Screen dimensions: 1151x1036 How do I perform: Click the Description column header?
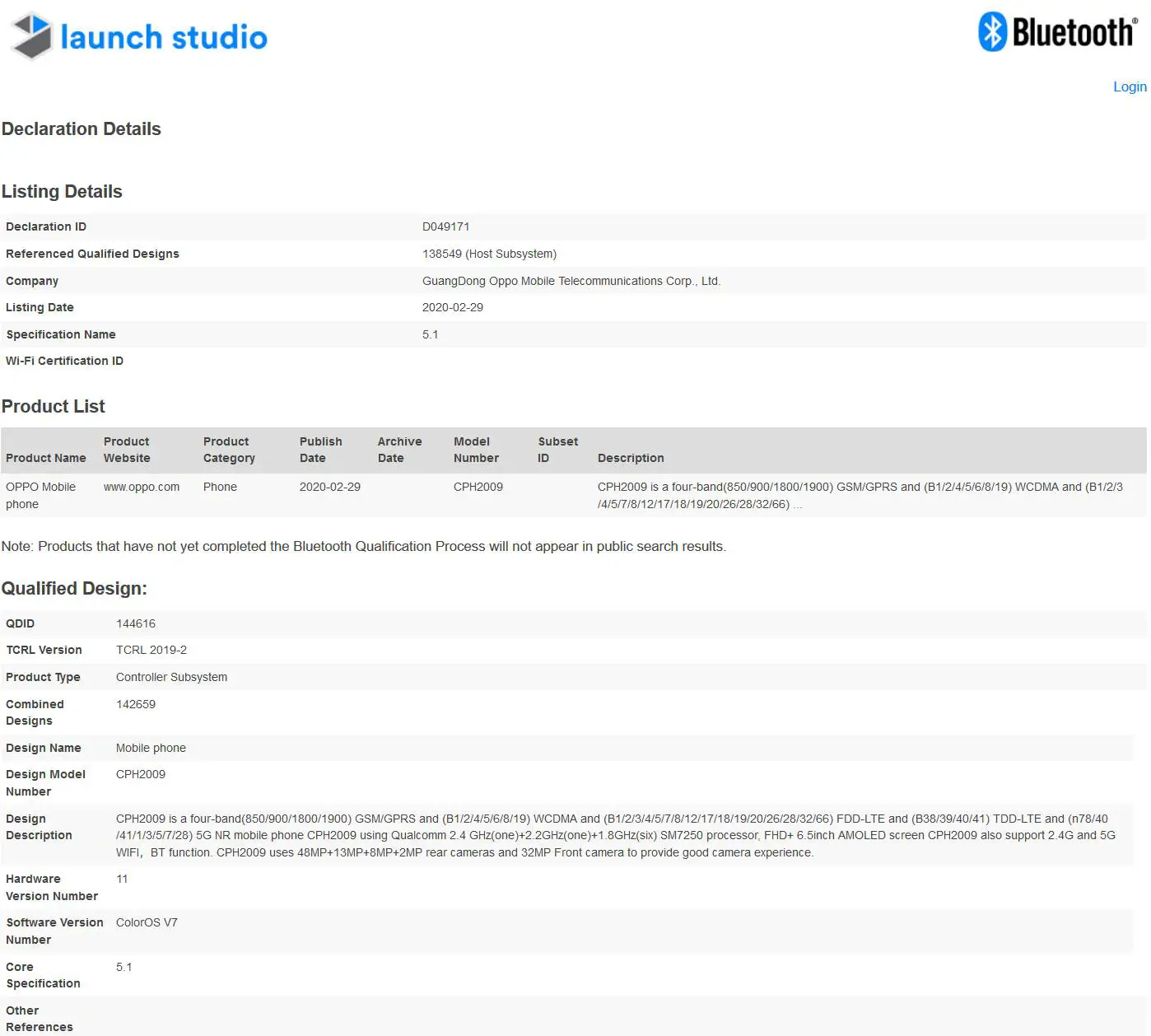(631, 458)
